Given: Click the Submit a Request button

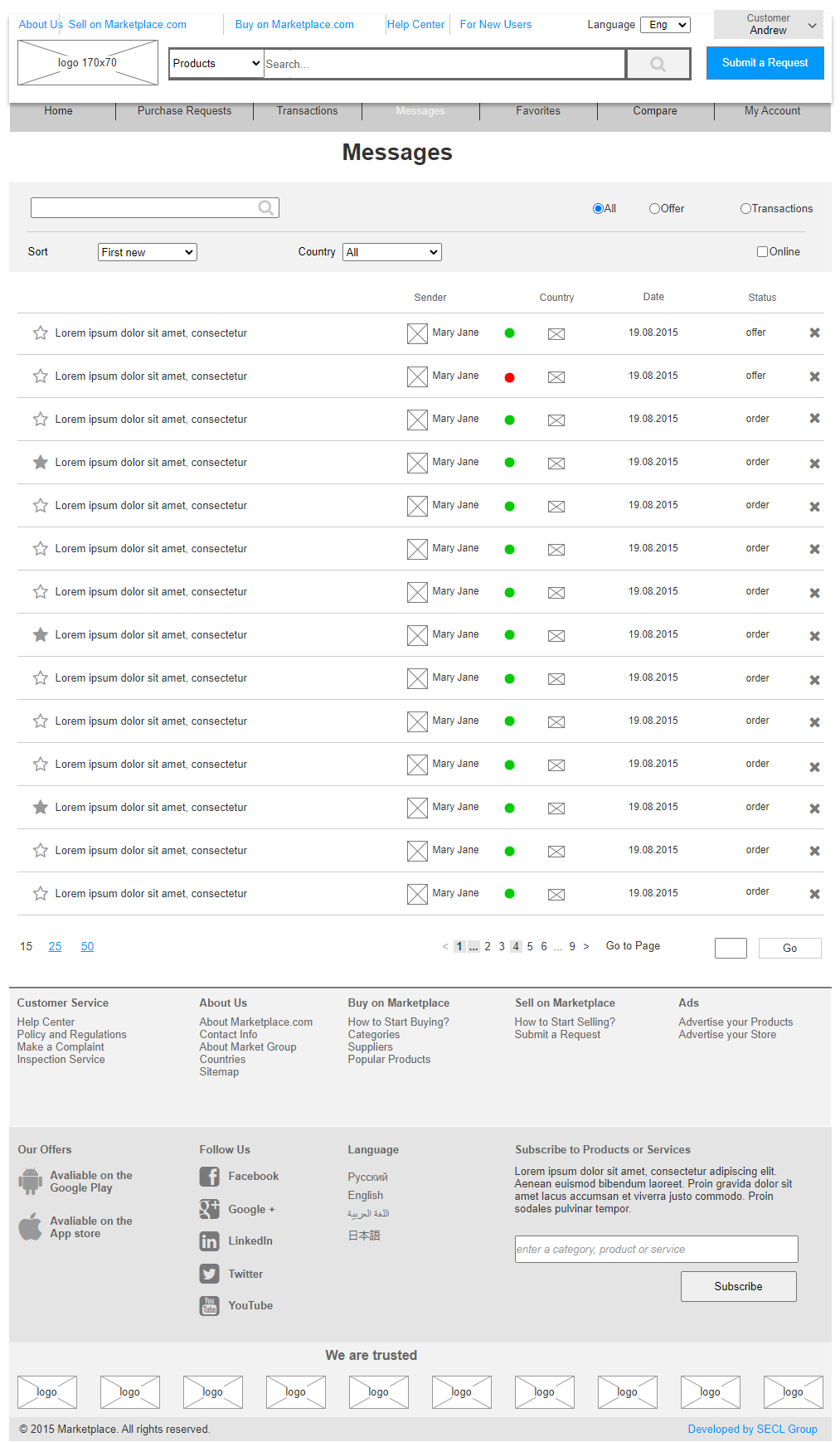Looking at the screenshot, I should (x=765, y=63).
